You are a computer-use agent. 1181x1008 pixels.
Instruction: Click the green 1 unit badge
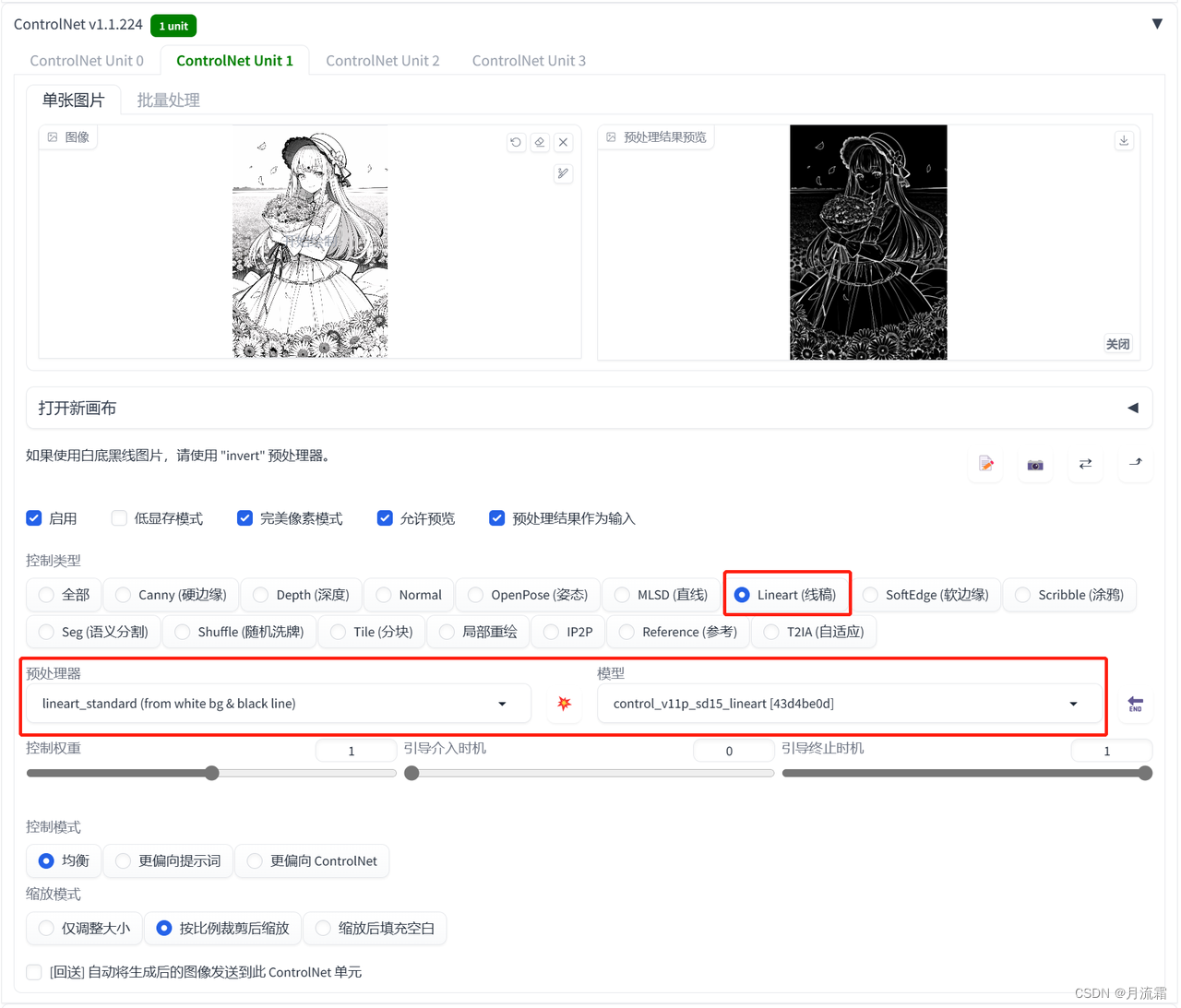point(173,26)
